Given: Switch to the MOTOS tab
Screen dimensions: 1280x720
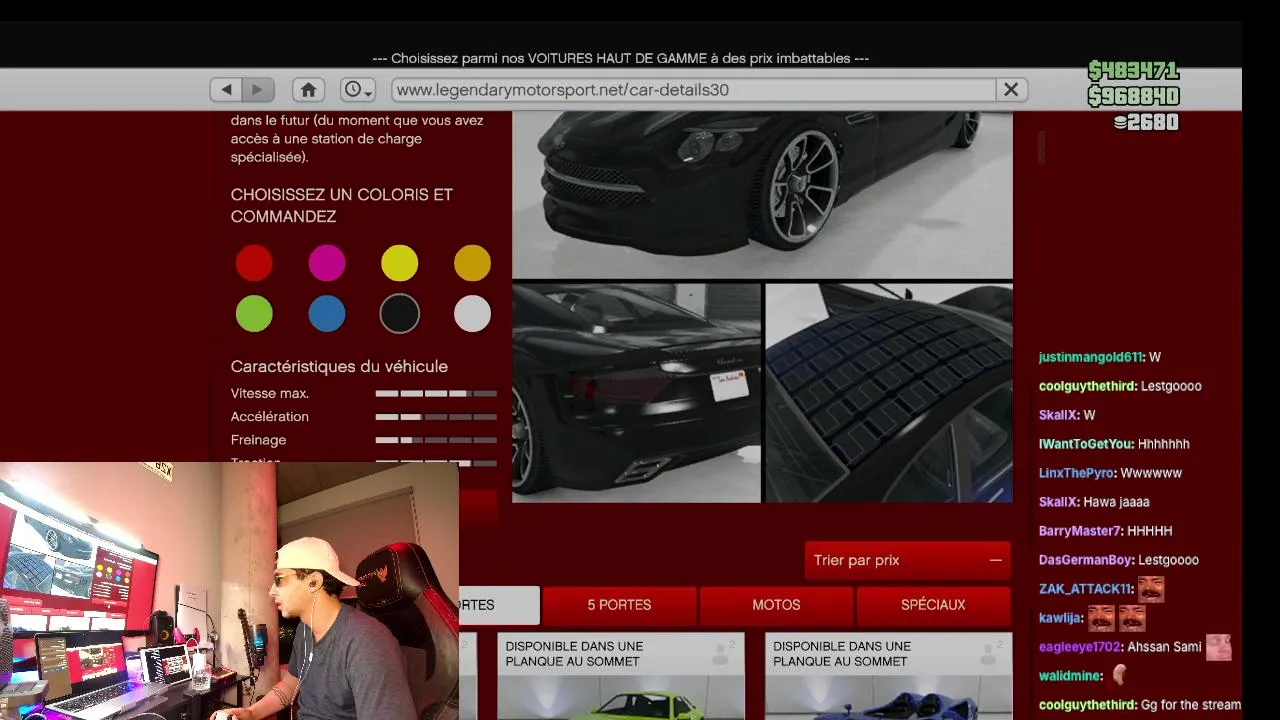Looking at the screenshot, I should [776, 605].
